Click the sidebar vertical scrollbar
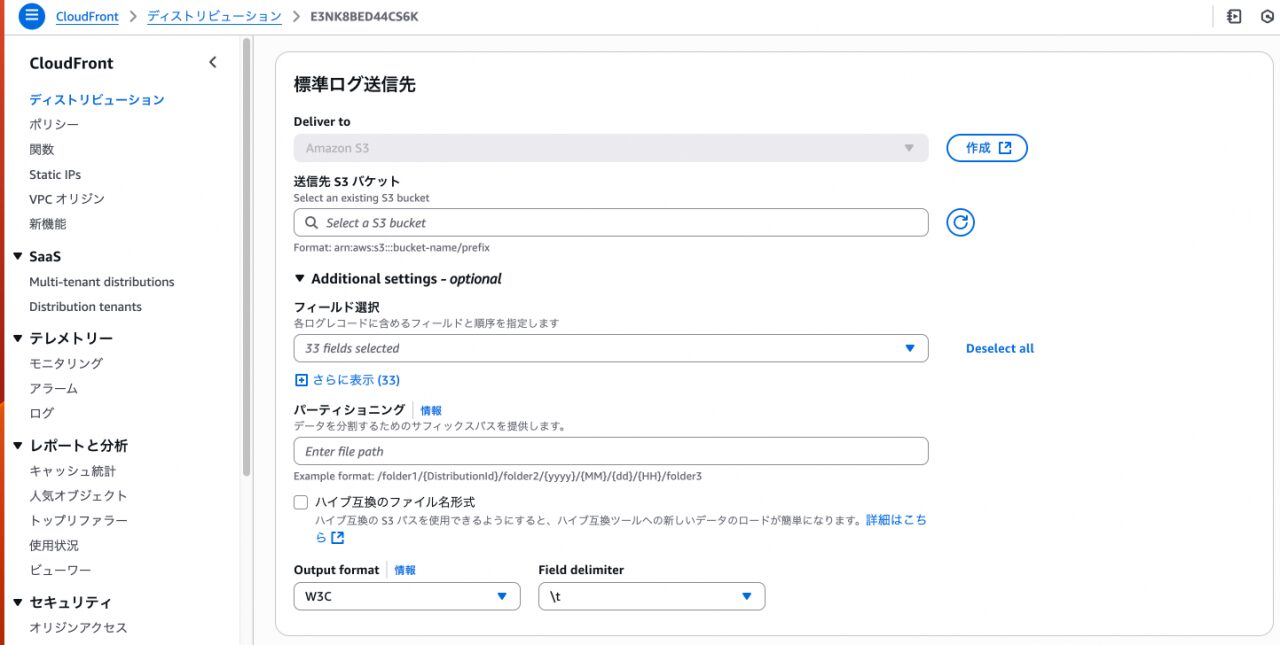The width and height of the screenshot is (1280, 645). coord(247,257)
